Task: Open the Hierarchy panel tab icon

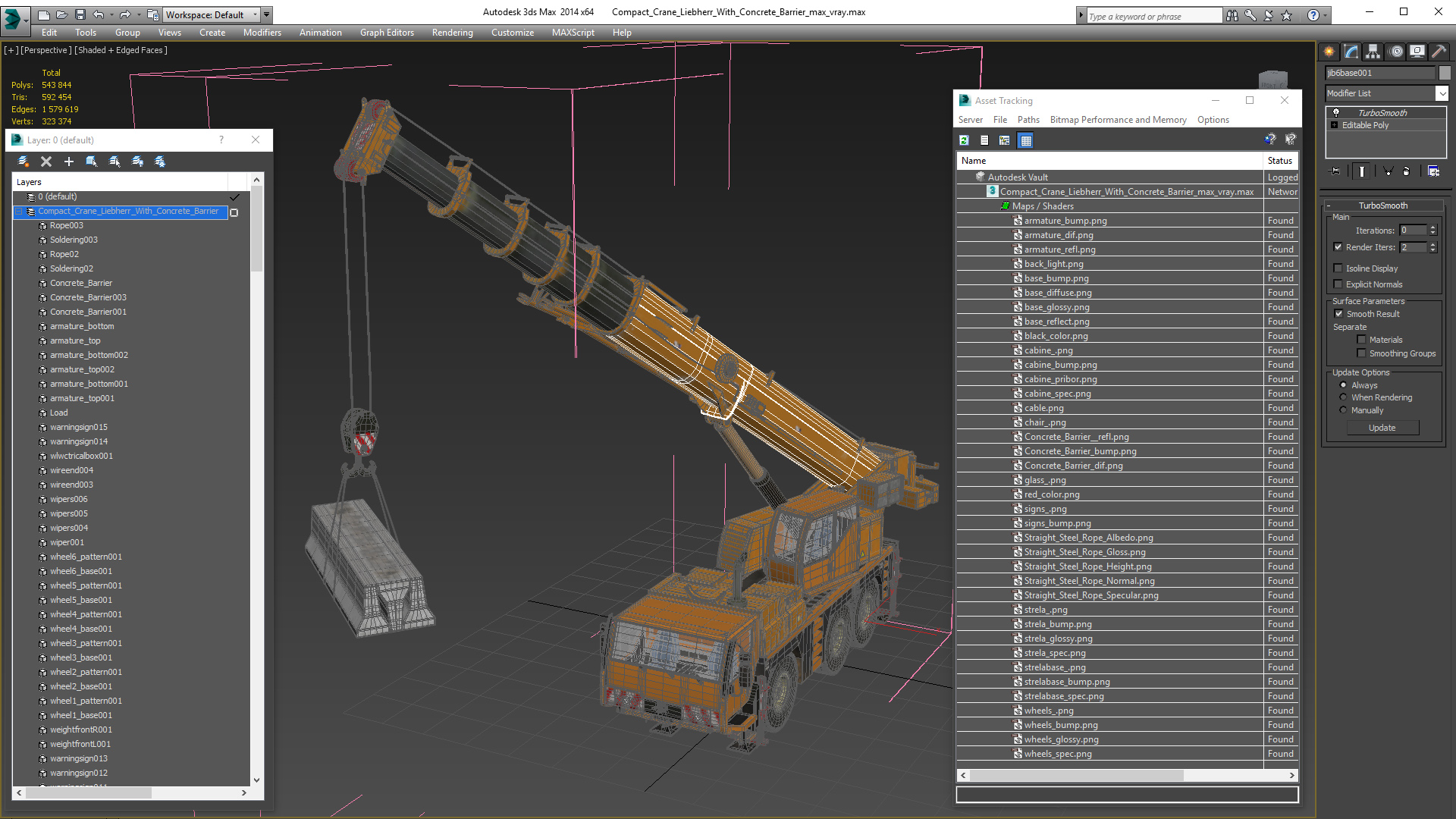Action: 1373,52
